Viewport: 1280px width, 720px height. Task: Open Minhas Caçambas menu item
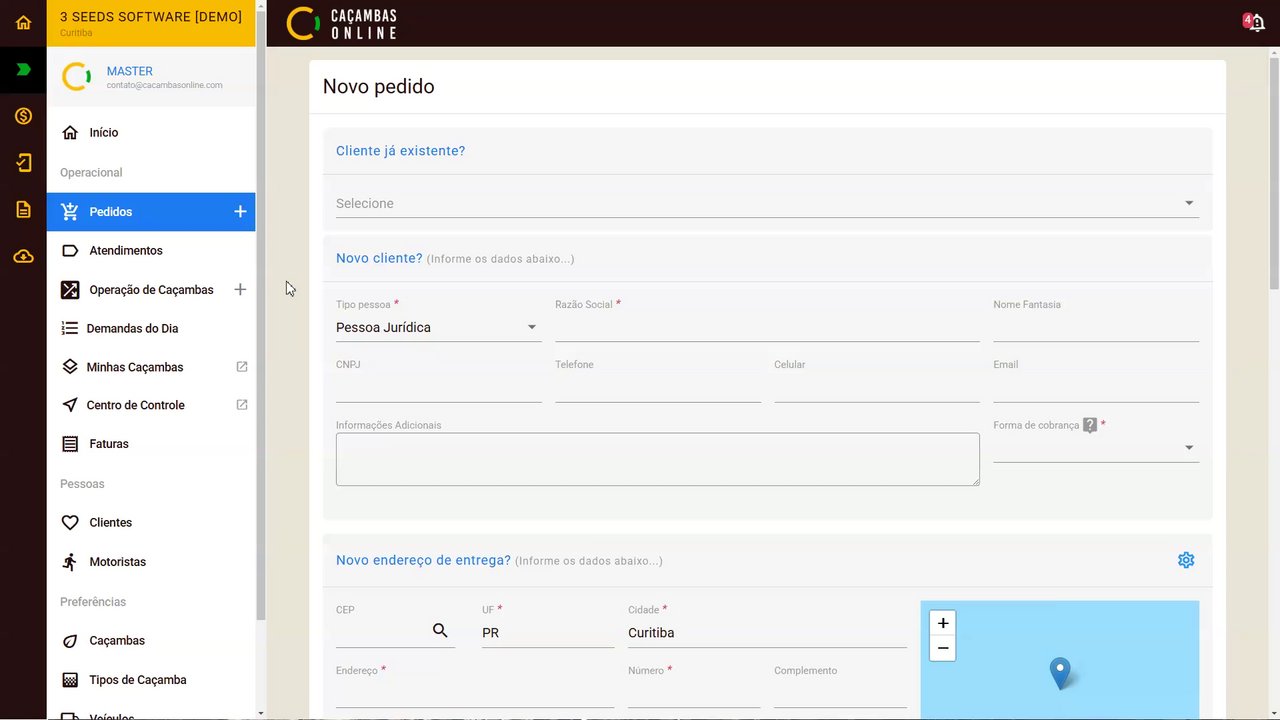(151, 367)
